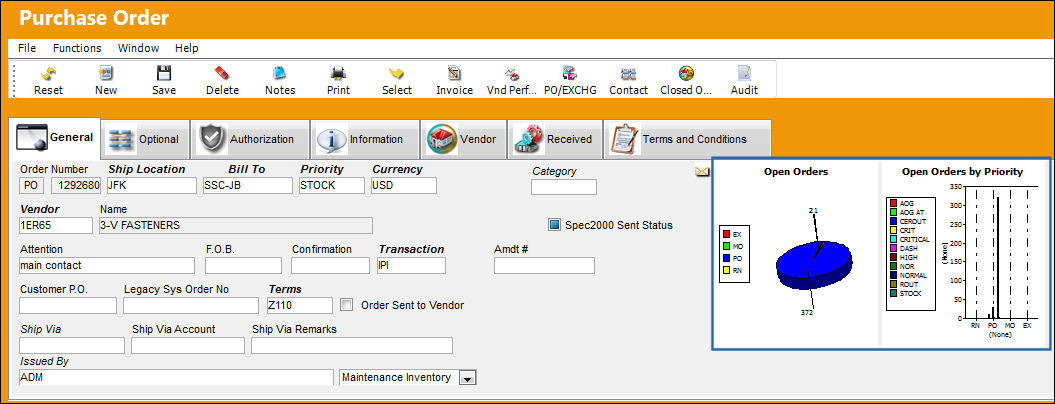This screenshot has width=1055, height=404.
Task: Click the Select toolbar icon
Action: click(396, 73)
